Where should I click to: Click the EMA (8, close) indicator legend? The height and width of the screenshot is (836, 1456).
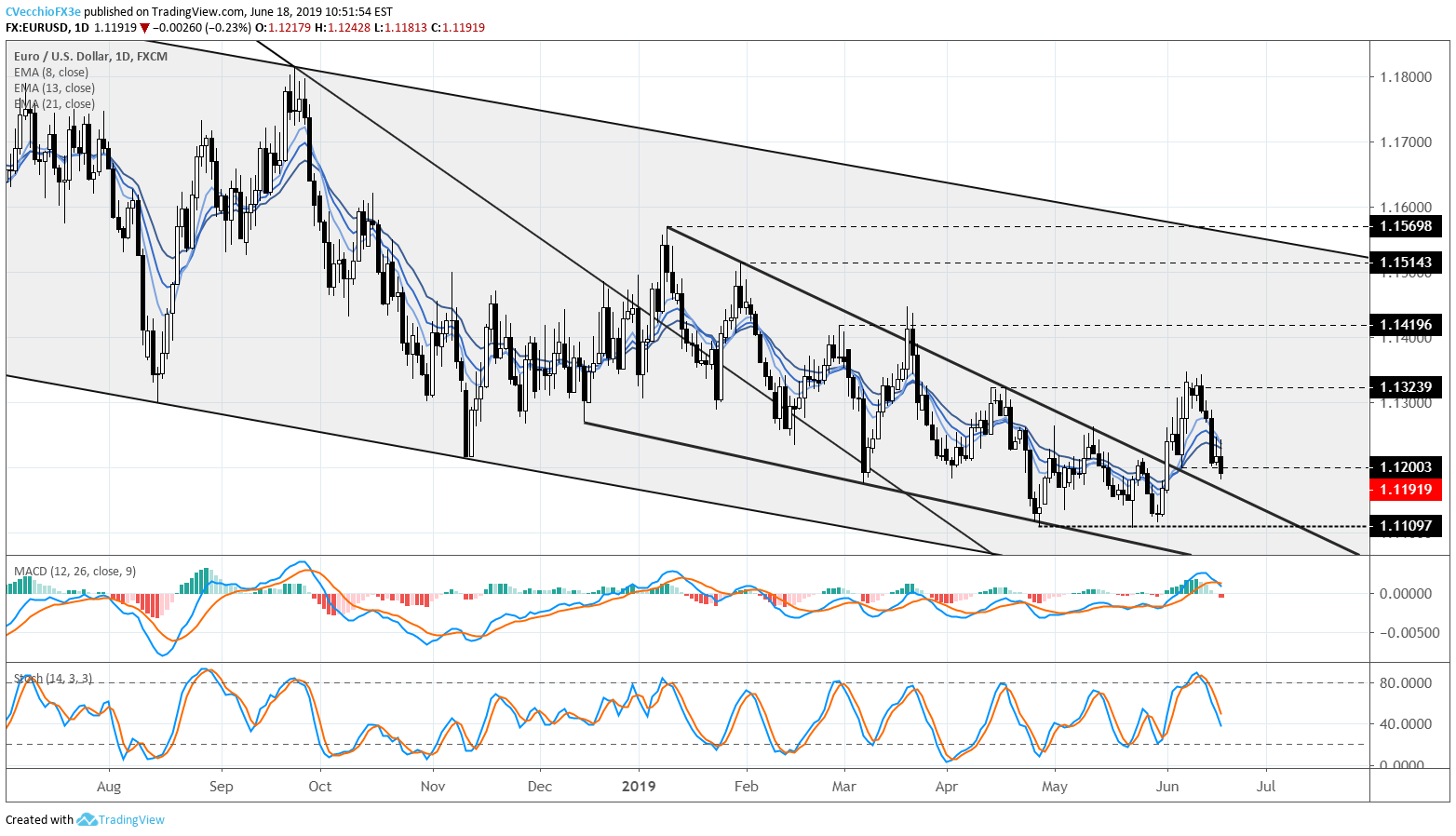(x=51, y=73)
